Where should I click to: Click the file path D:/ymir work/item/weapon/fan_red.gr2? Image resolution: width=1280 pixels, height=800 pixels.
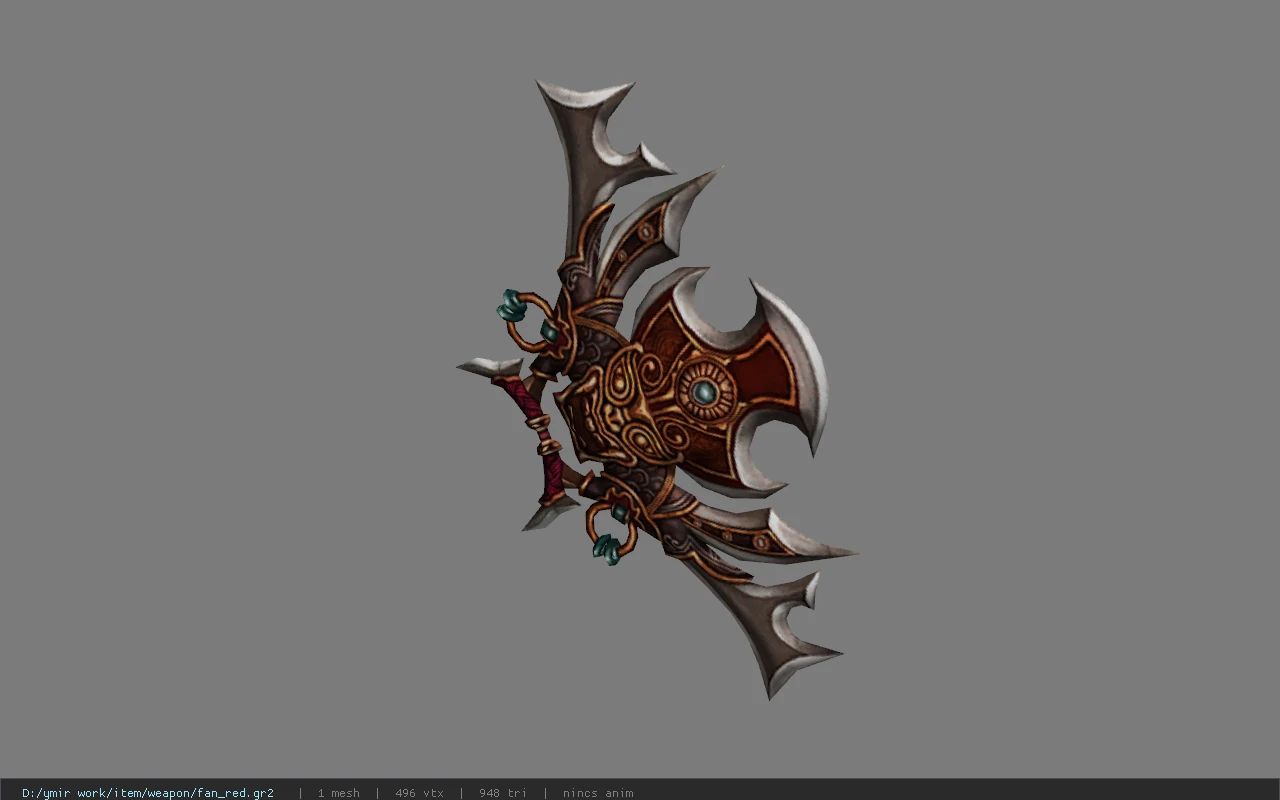(x=148, y=793)
